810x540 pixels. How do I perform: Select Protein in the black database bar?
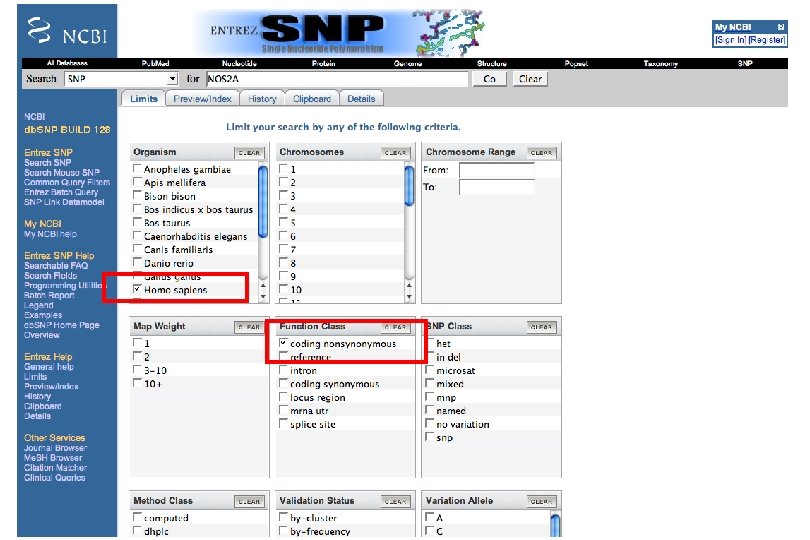pyautogui.click(x=323, y=63)
